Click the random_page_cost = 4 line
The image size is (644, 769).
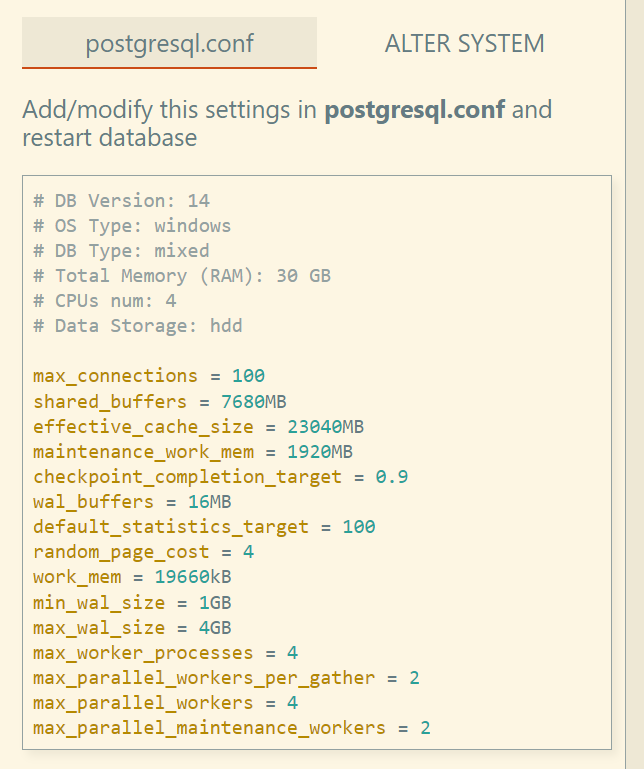pos(143,552)
